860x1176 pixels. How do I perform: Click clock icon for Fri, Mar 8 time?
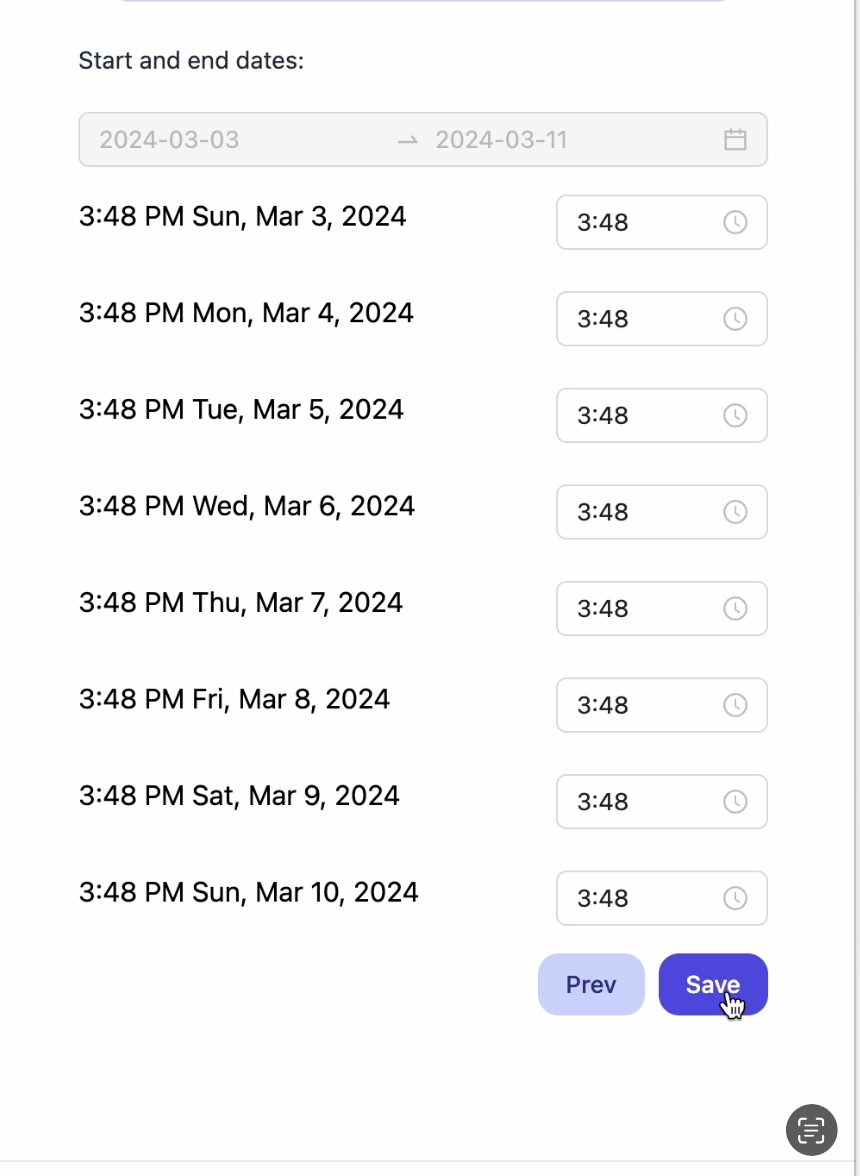(735, 705)
